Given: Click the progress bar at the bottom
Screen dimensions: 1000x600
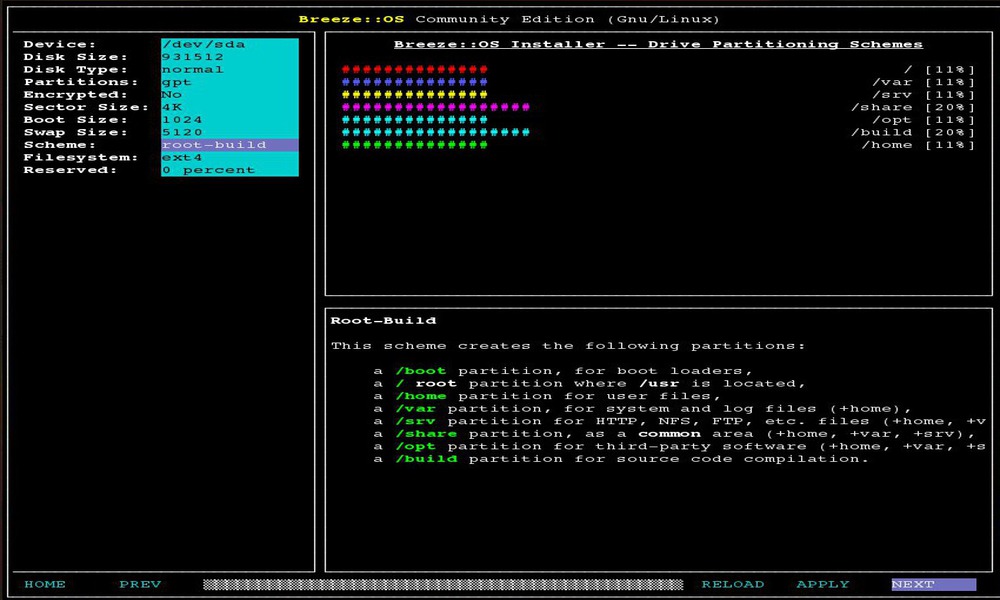Looking at the screenshot, I should tap(442, 584).
